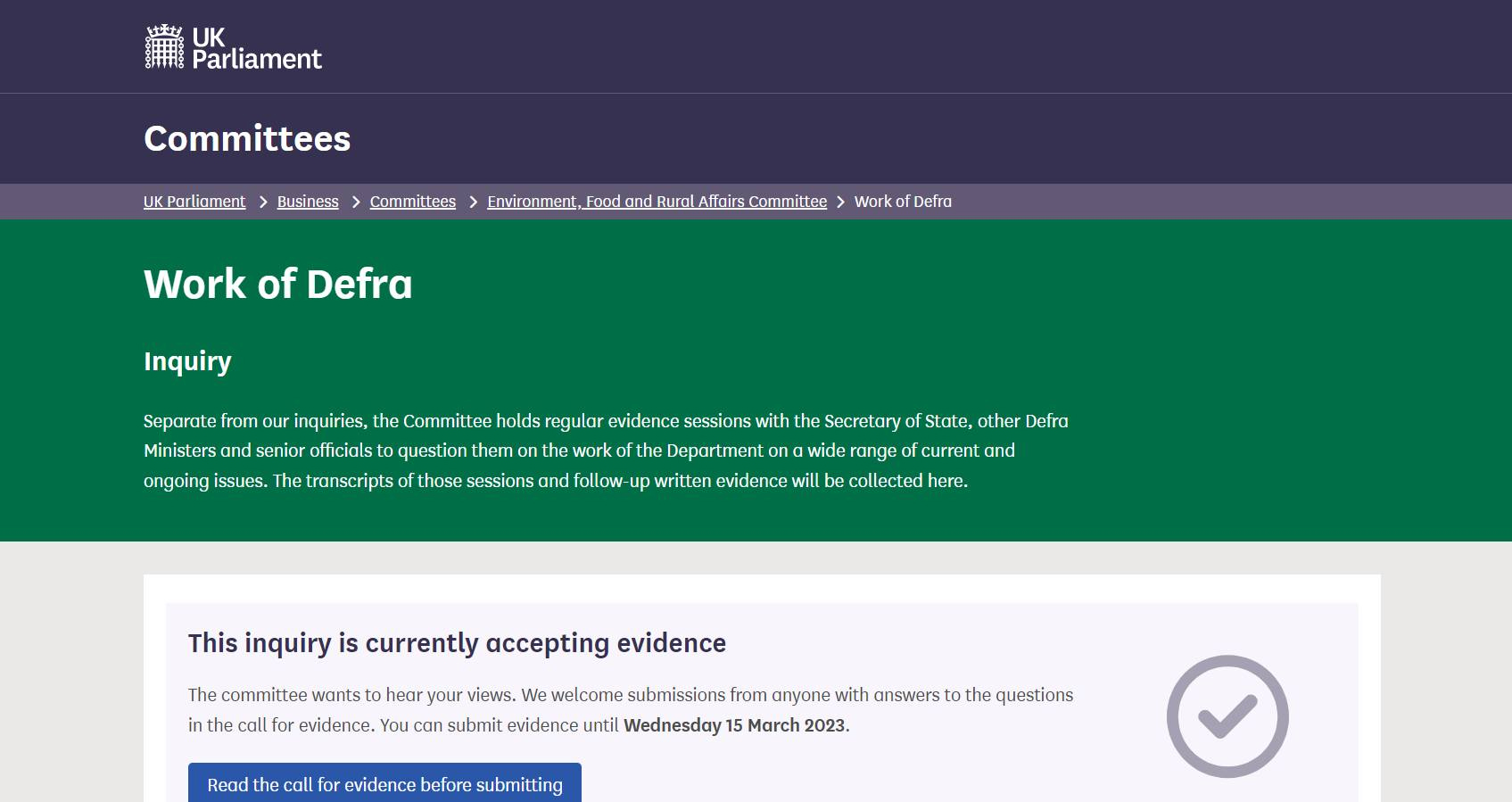
Task: Go to UK Parliament breadcrumb link
Action: [194, 202]
